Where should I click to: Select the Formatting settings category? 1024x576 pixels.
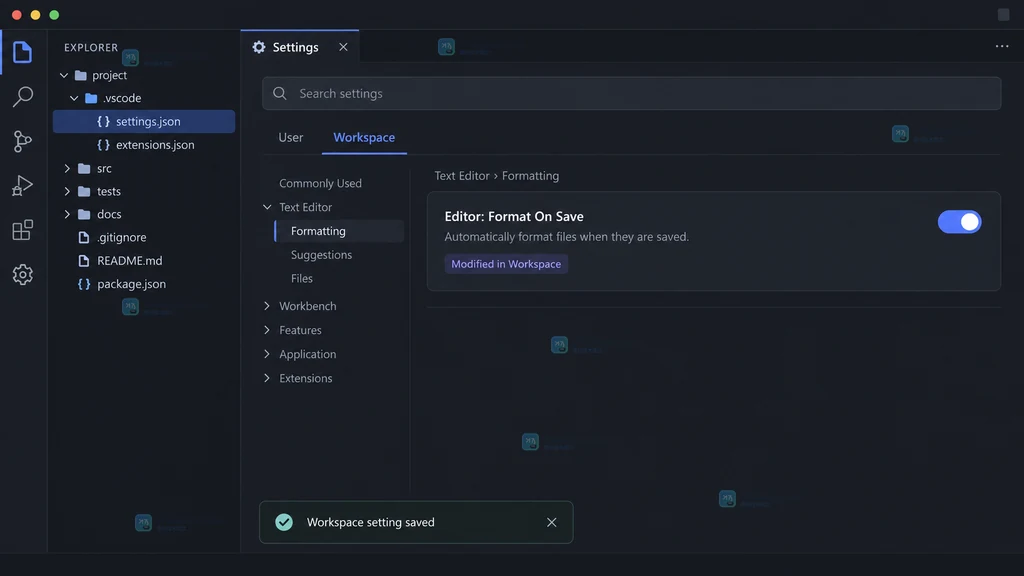[x=339, y=231]
